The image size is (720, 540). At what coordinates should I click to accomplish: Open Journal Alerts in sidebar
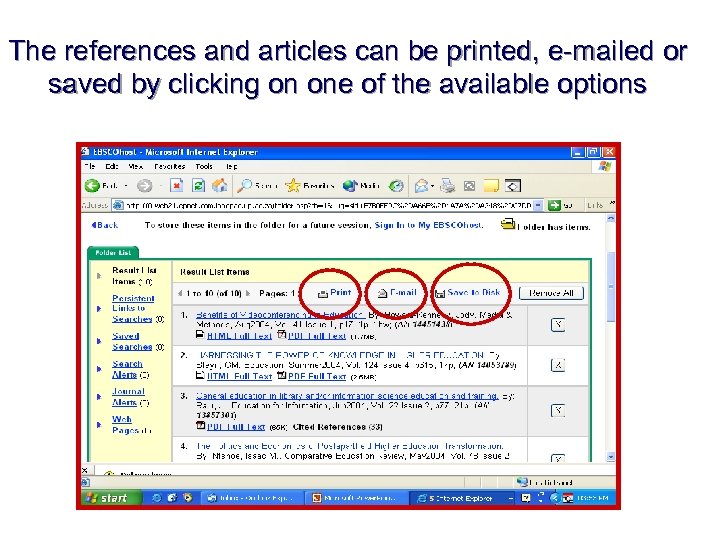click(128, 397)
